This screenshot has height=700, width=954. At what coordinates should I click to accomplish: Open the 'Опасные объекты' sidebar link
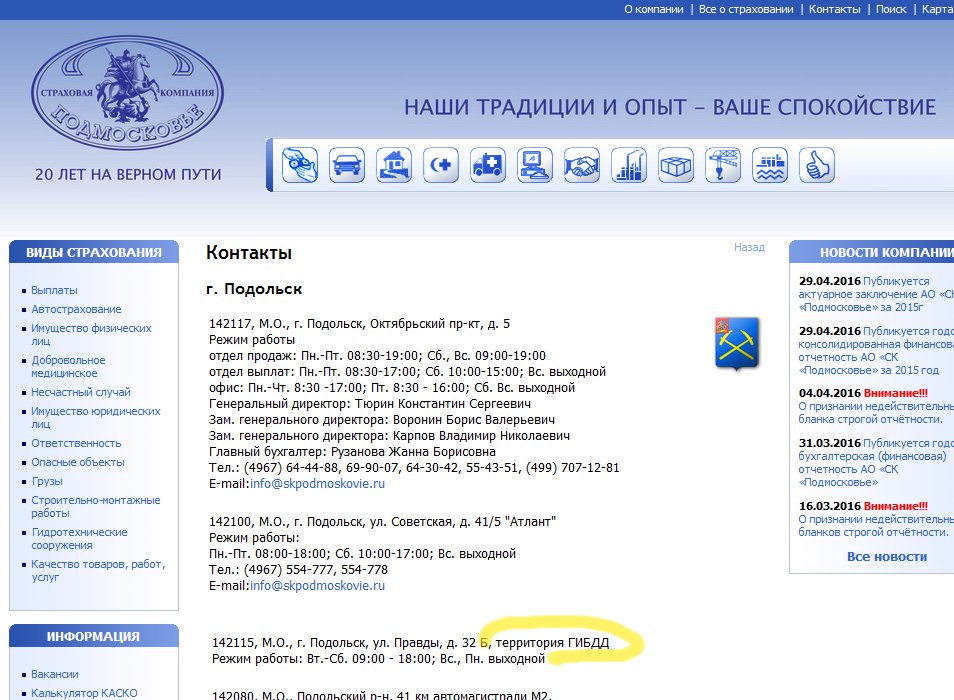78,462
